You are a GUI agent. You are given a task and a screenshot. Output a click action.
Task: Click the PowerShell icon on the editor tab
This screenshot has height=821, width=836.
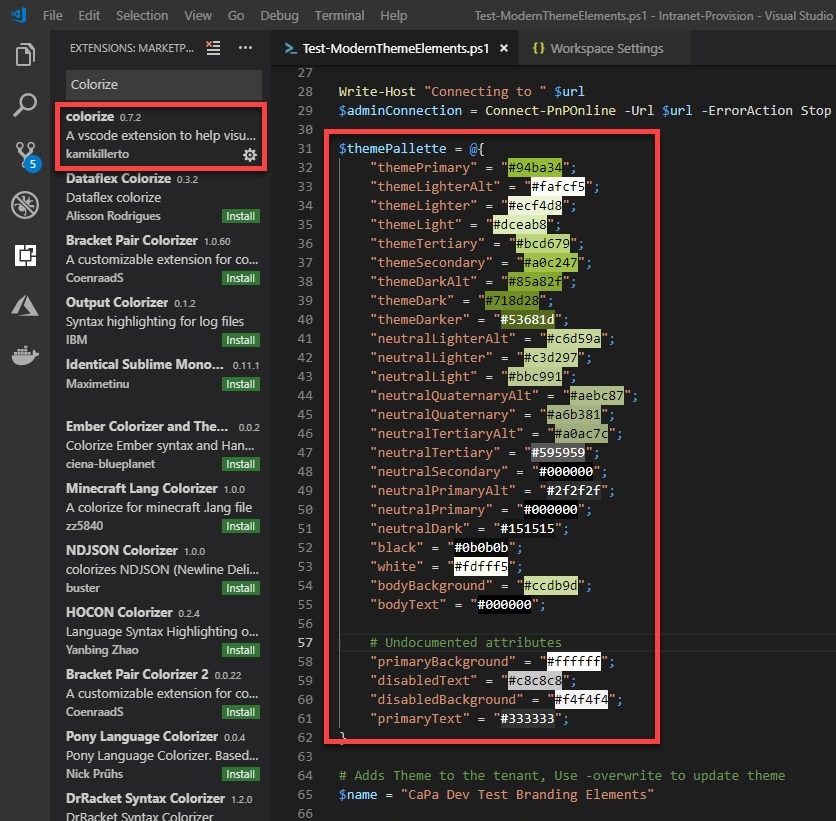click(288, 46)
